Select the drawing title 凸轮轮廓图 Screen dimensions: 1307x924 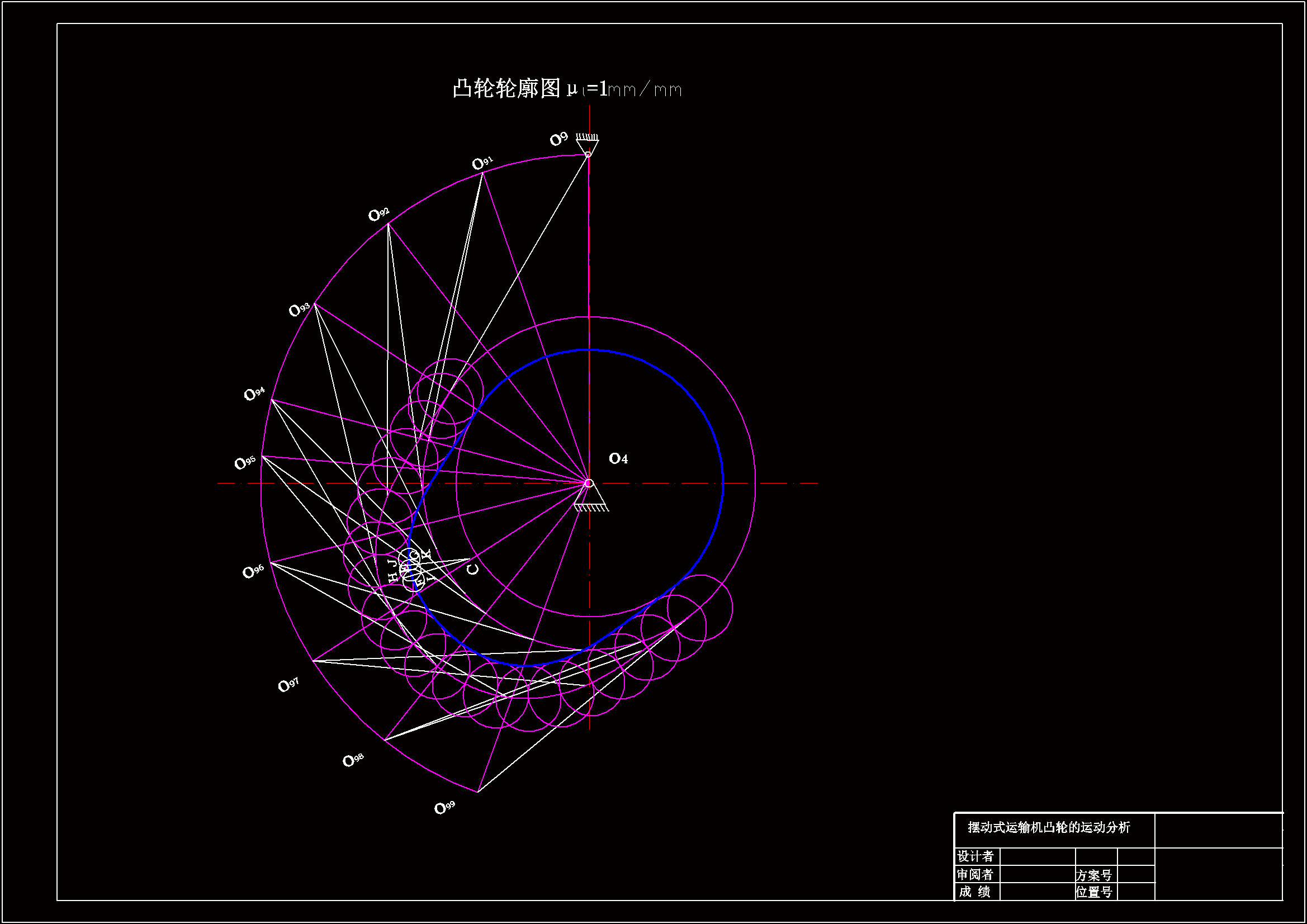click(506, 89)
